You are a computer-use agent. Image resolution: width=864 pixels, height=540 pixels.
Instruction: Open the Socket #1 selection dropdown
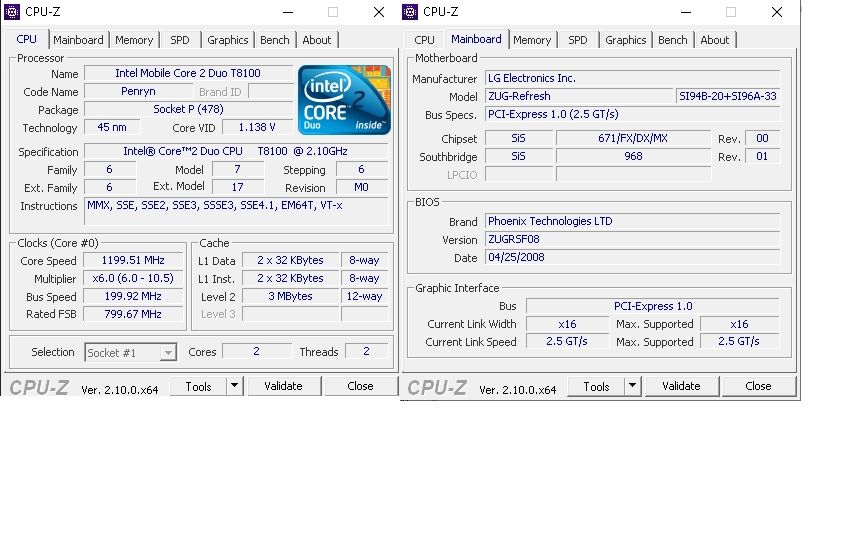coord(131,353)
